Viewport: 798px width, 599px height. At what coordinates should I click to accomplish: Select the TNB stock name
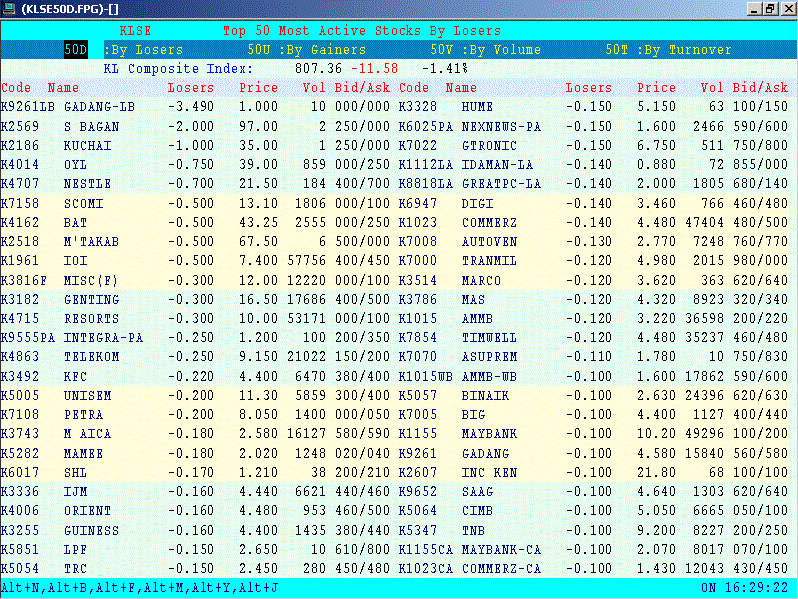(473, 530)
